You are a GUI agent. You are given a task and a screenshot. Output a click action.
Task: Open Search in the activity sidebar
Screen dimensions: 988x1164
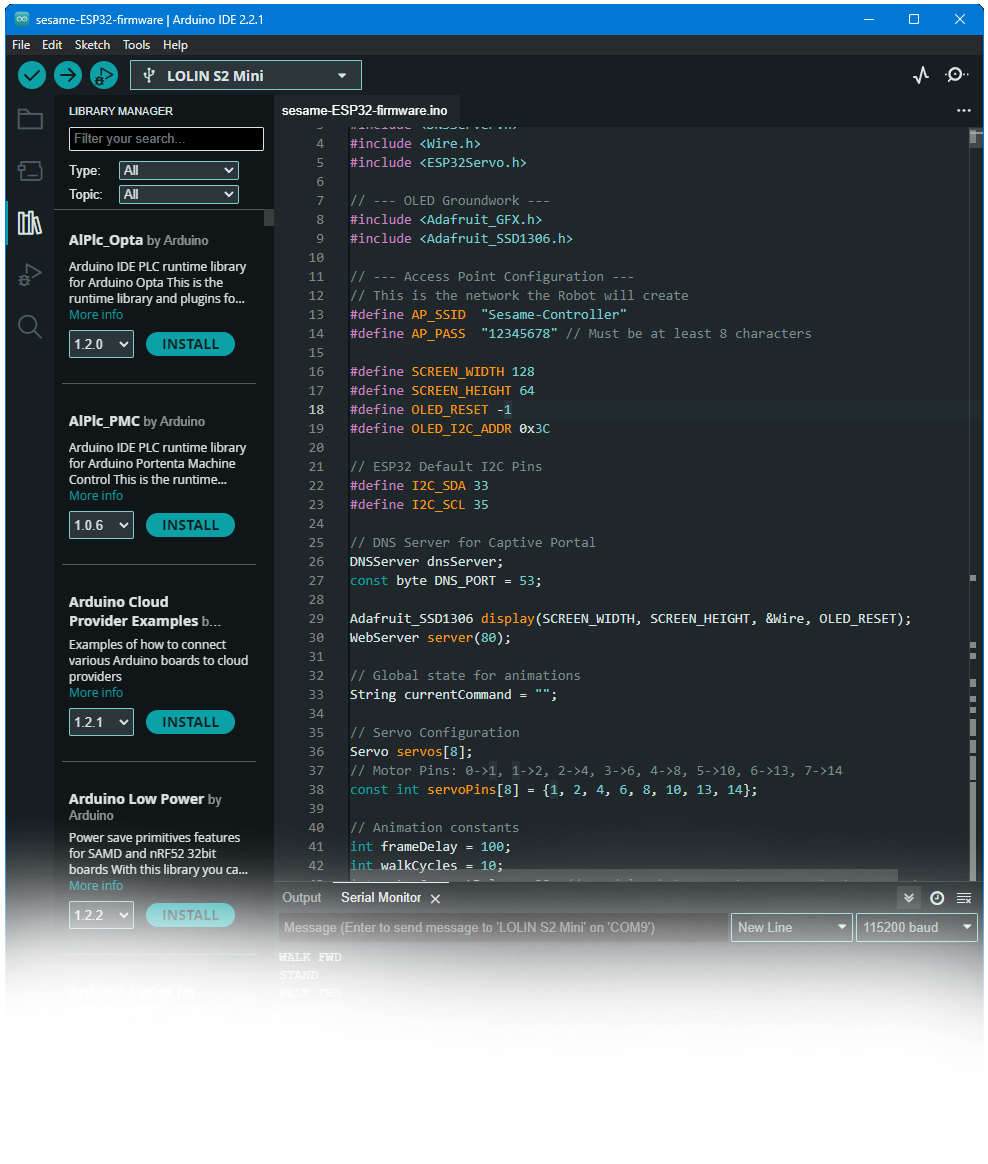coord(30,325)
